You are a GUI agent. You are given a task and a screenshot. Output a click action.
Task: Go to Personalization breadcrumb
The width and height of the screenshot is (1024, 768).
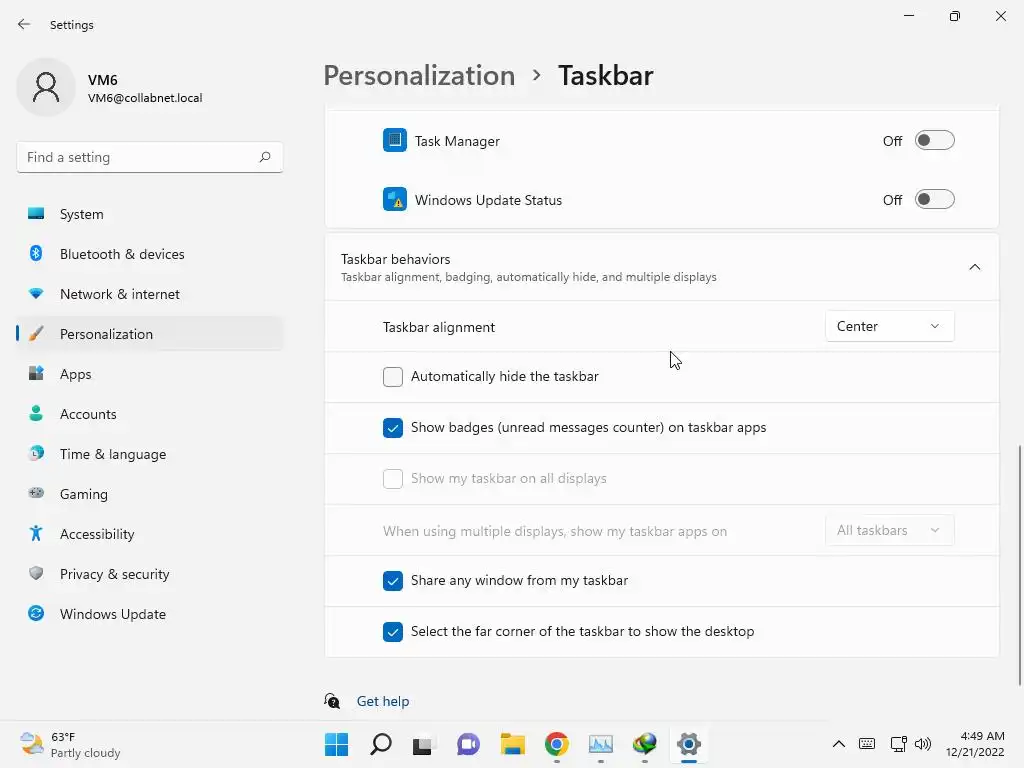(x=419, y=76)
